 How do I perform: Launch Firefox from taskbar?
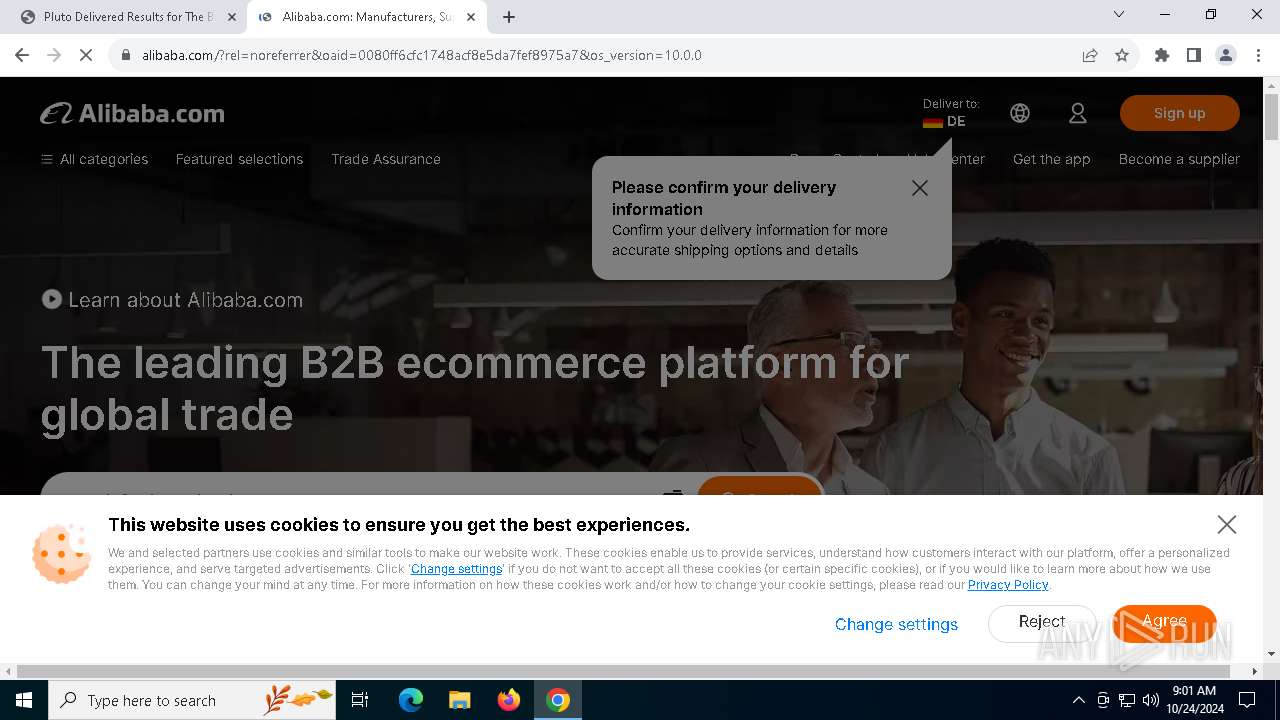[509, 700]
